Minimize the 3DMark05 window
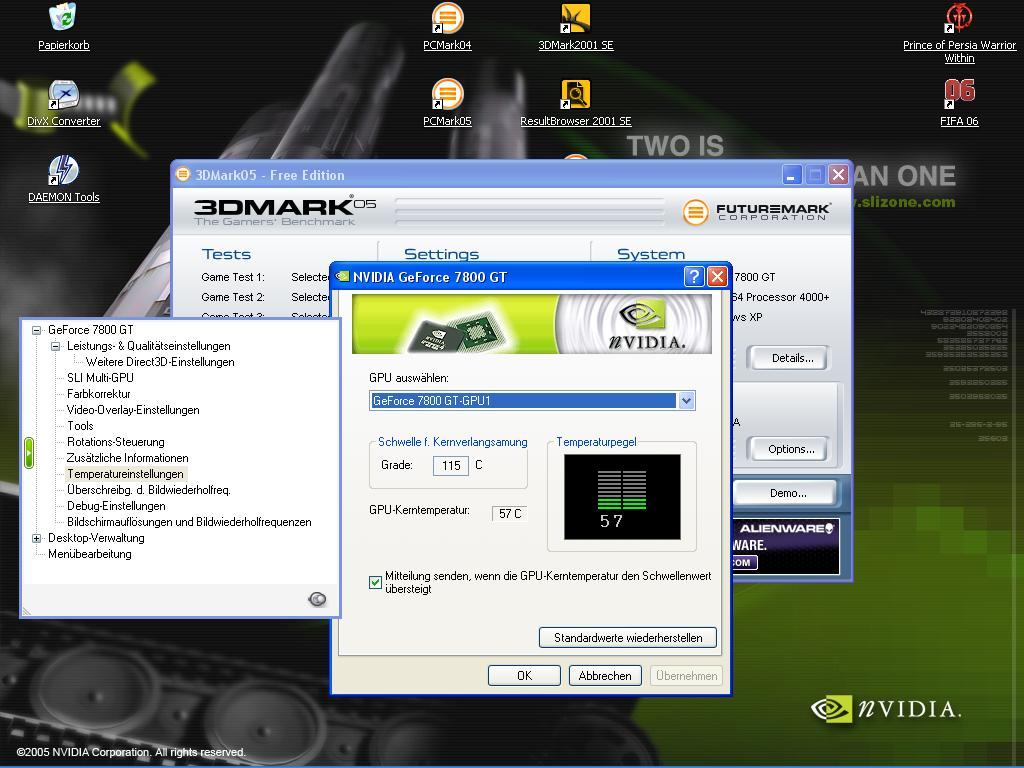This screenshot has height=768, width=1024. pyautogui.click(x=791, y=175)
